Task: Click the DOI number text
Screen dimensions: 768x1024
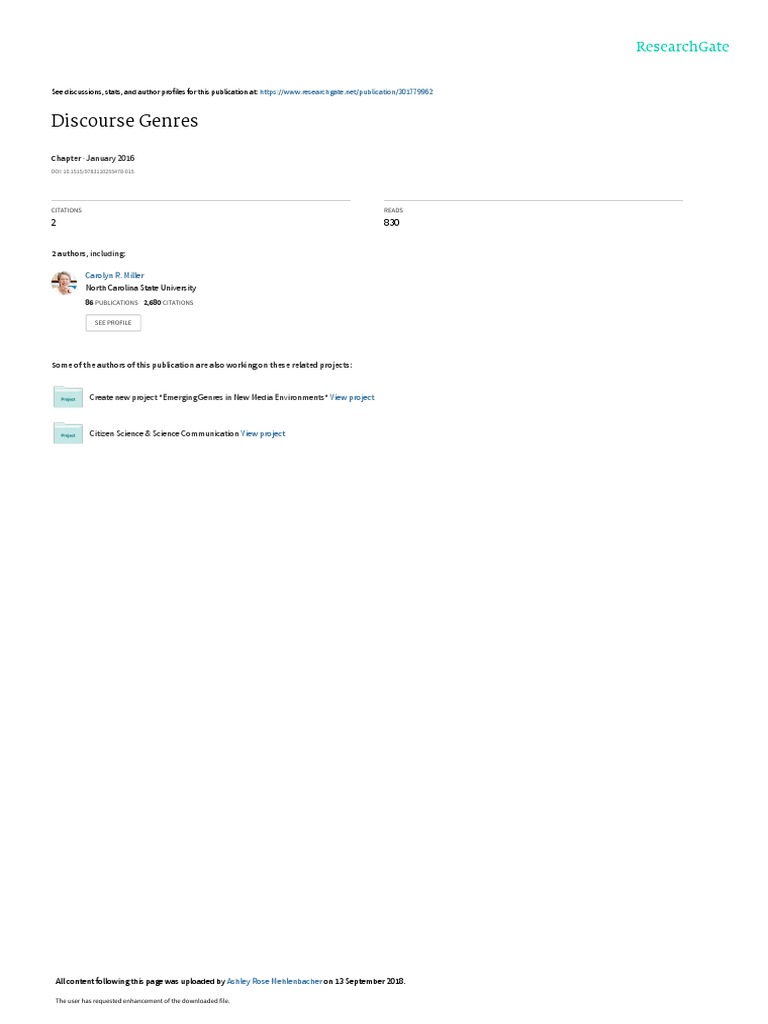Action: (x=93, y=172)
